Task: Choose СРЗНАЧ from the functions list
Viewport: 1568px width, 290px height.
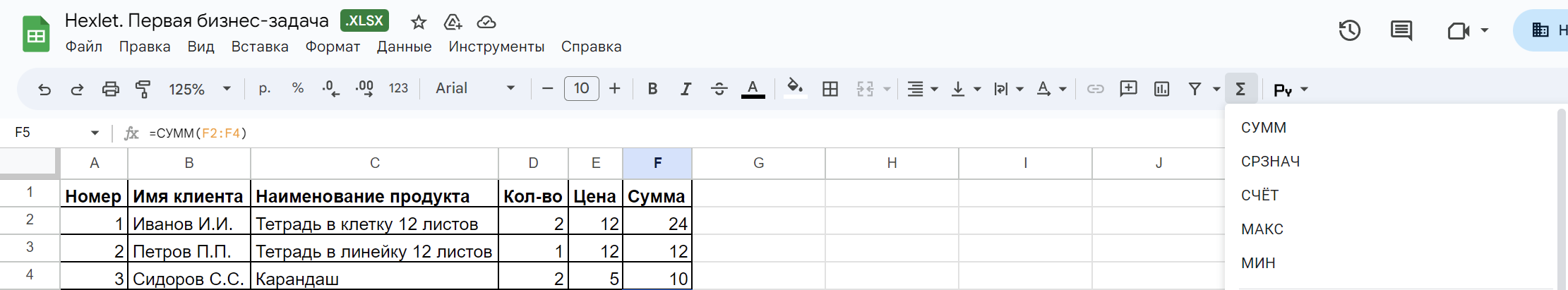Action: click(1270, 162)
